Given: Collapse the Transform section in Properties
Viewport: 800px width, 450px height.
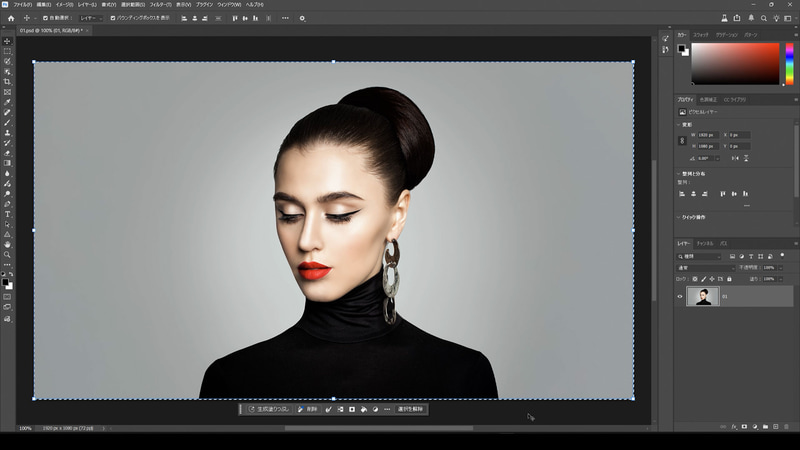Looking at the screenshot, I should tap(679, 124).
